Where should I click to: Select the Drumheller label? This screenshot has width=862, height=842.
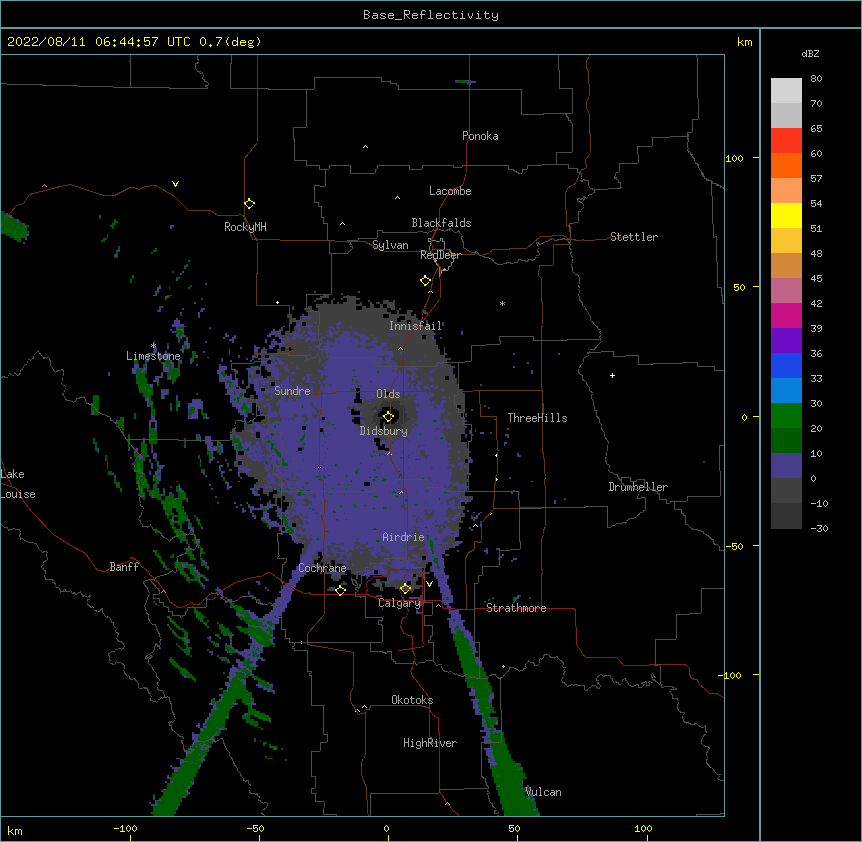coord(638,487)
